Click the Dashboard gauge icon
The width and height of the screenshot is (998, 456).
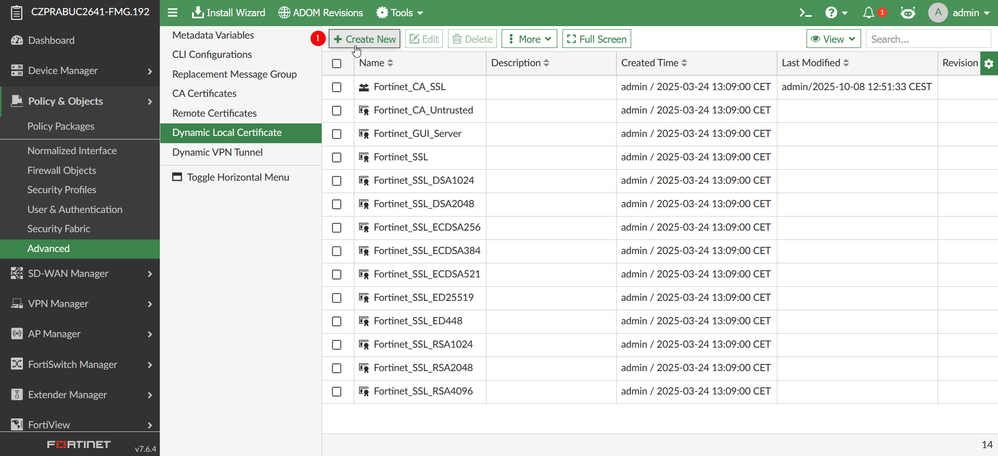tap(17, 40)
